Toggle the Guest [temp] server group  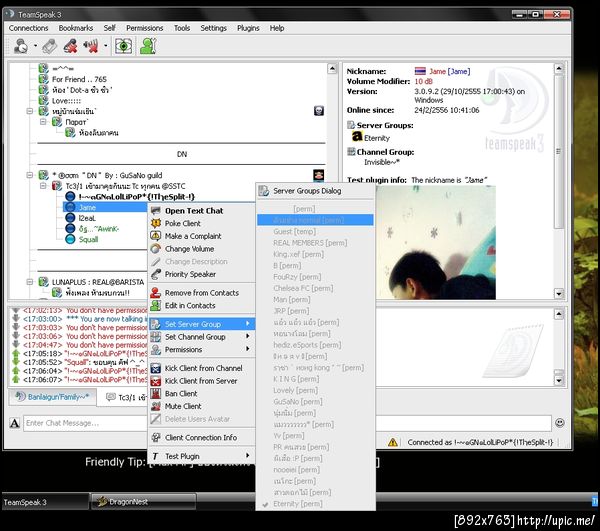click(315, 231)
